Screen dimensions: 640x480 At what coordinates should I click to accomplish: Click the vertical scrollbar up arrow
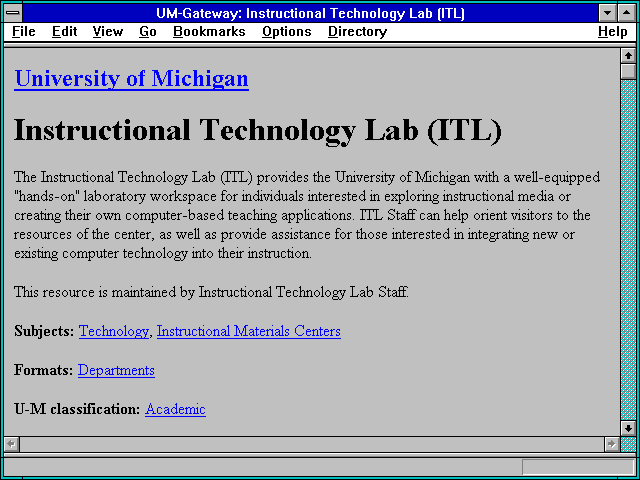click(x=628, y=56)
